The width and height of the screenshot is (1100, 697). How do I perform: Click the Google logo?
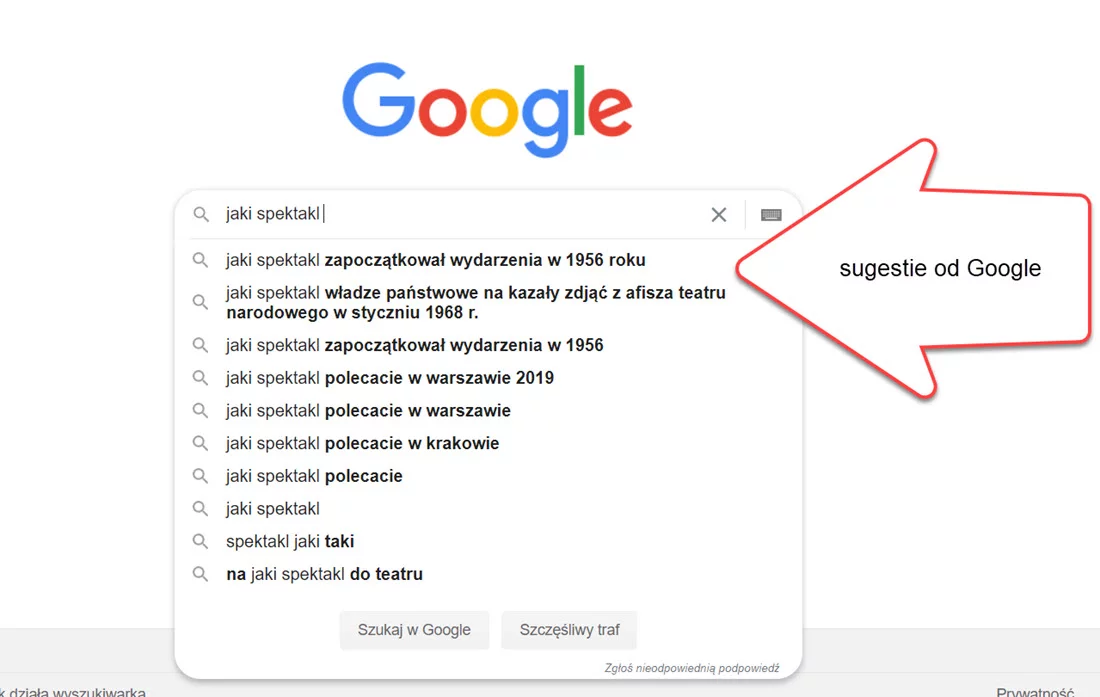[487, 106]
